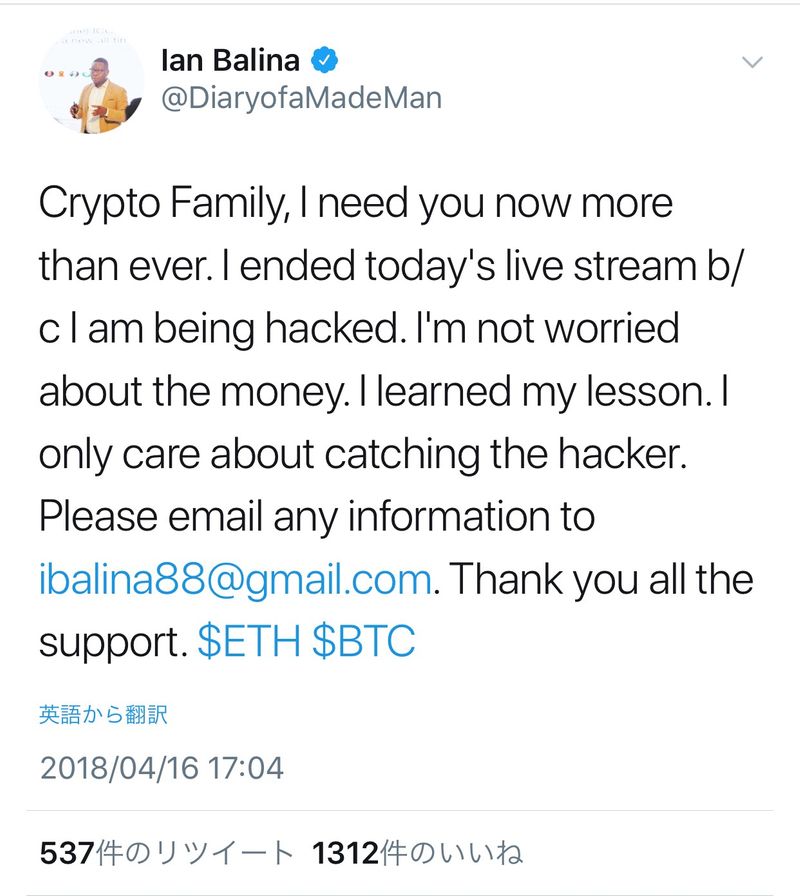The width and height of the screenshot is (800, 896).
Task: Click the text "Please email any information to"
Action: [x=317, y=517]
